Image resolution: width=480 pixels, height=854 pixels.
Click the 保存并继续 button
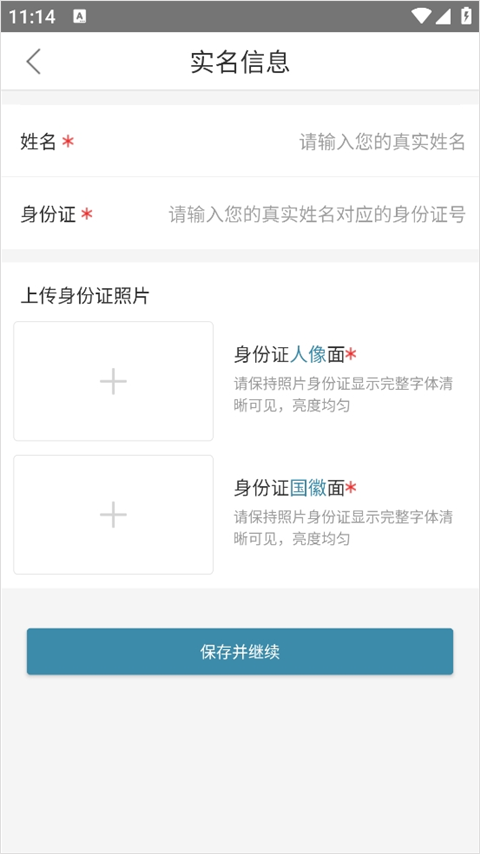(x=240, y=651)
